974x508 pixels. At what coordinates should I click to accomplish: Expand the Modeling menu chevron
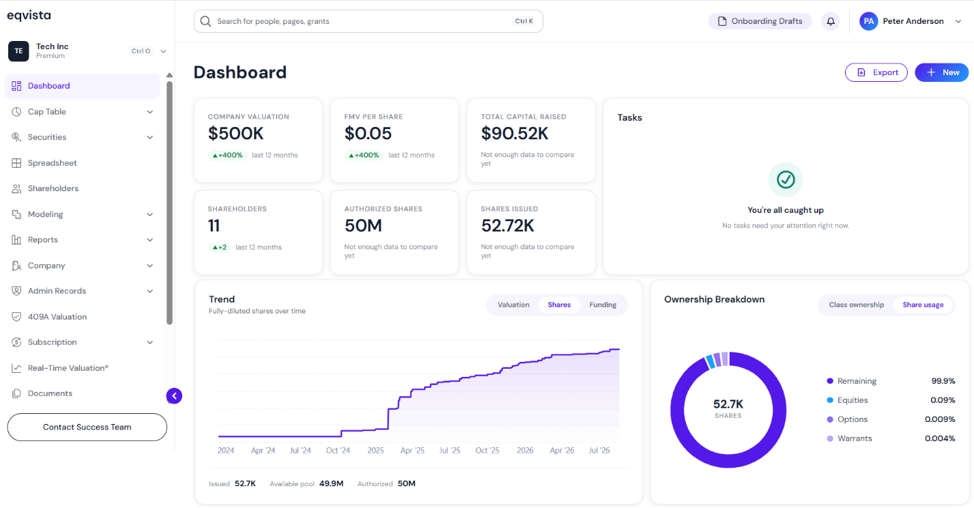150,214
